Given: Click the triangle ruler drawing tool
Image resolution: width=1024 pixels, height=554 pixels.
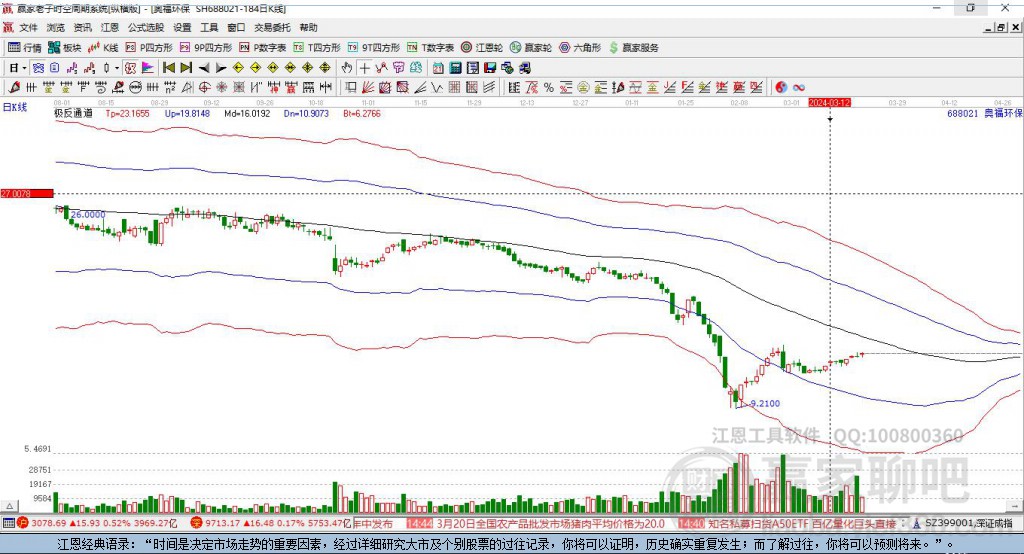Looking at the screenshot, I should [x=187, y=87].
